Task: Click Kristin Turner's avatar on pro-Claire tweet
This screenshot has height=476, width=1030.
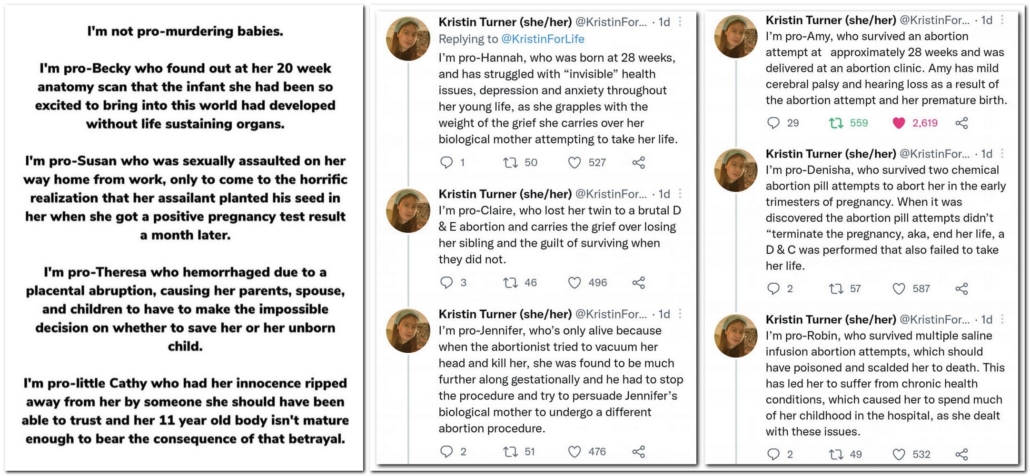Action: [x=408, y=208]
